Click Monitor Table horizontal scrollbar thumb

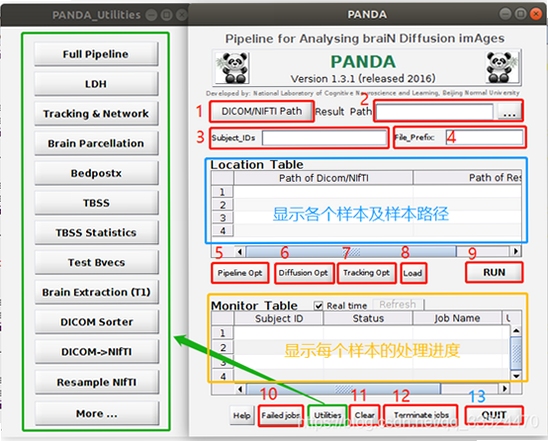[x=343, y=389]
